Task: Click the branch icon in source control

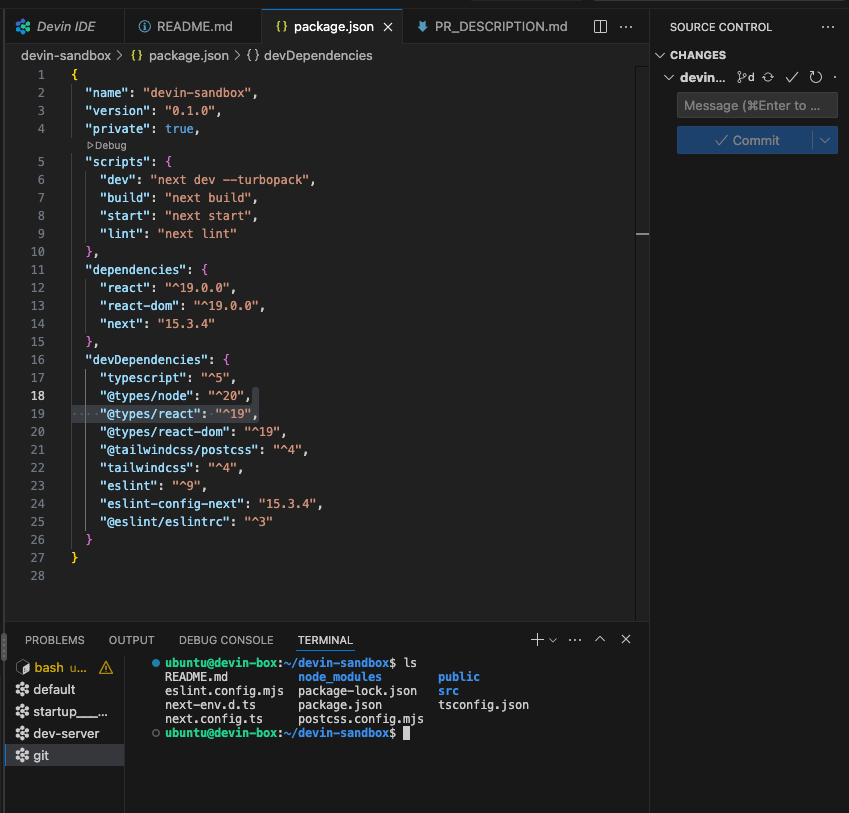Action: coord(745,77)
